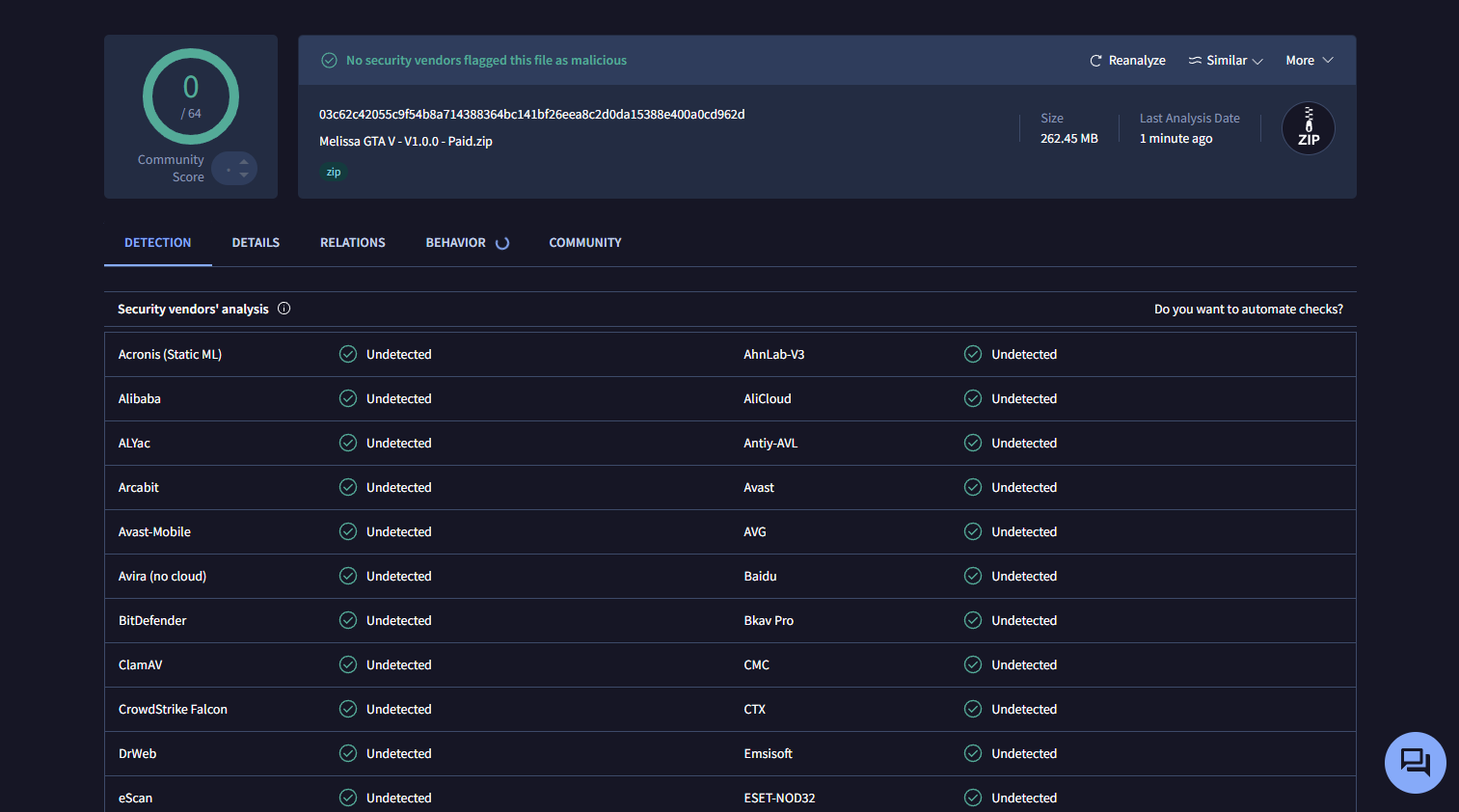Click the info icon beside Security vendors' analysis
Screen dimensions: 1459x812
(x=284, y=309)
